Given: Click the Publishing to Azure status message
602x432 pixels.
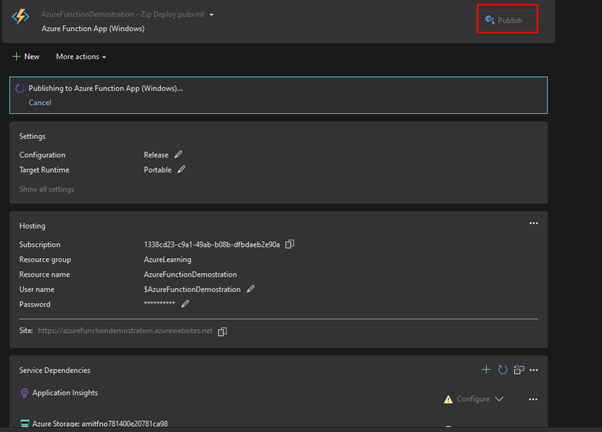Looking at the screenshot, I should (x=105, y=88).
